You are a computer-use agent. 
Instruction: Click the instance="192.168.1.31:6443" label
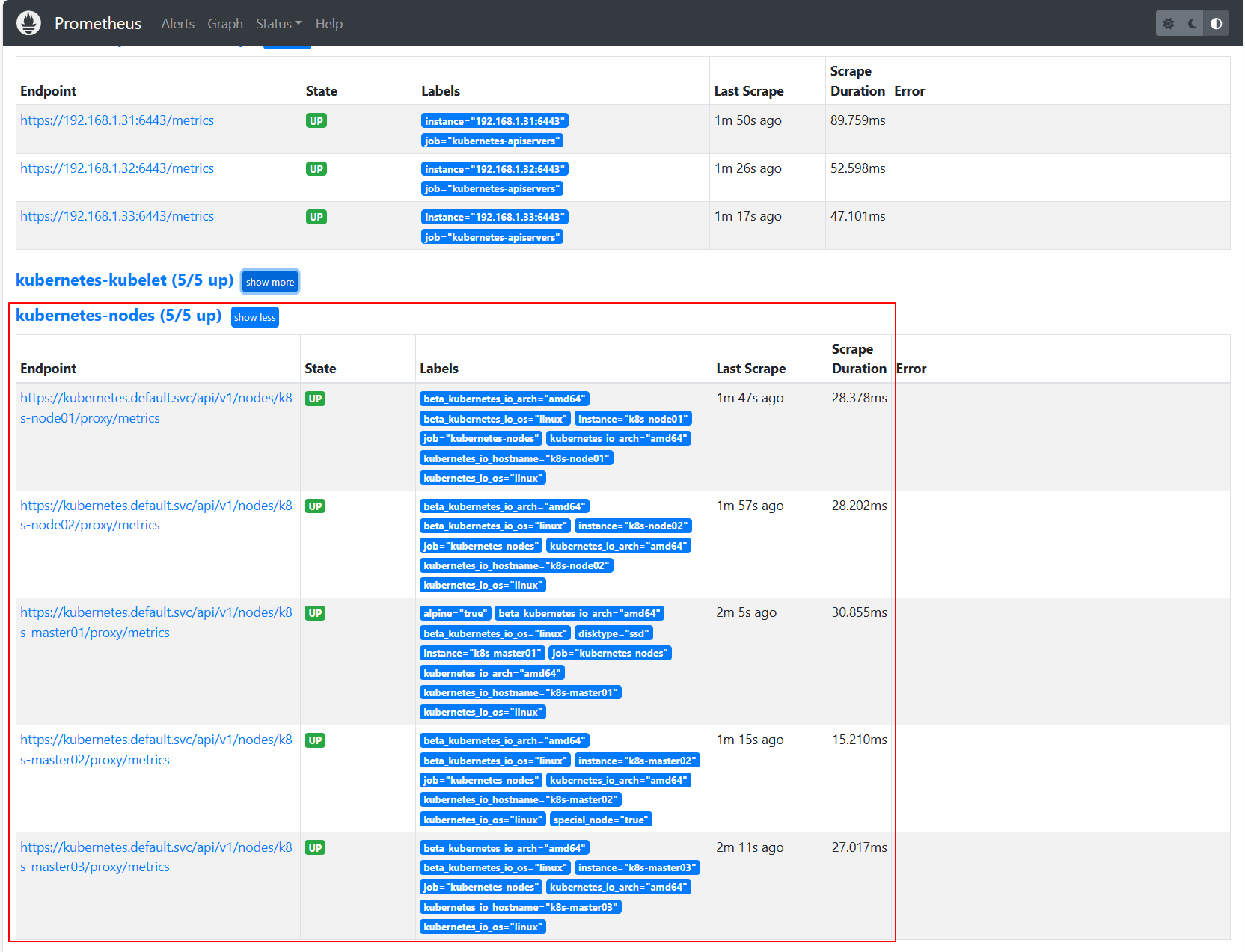coord(495,121)
